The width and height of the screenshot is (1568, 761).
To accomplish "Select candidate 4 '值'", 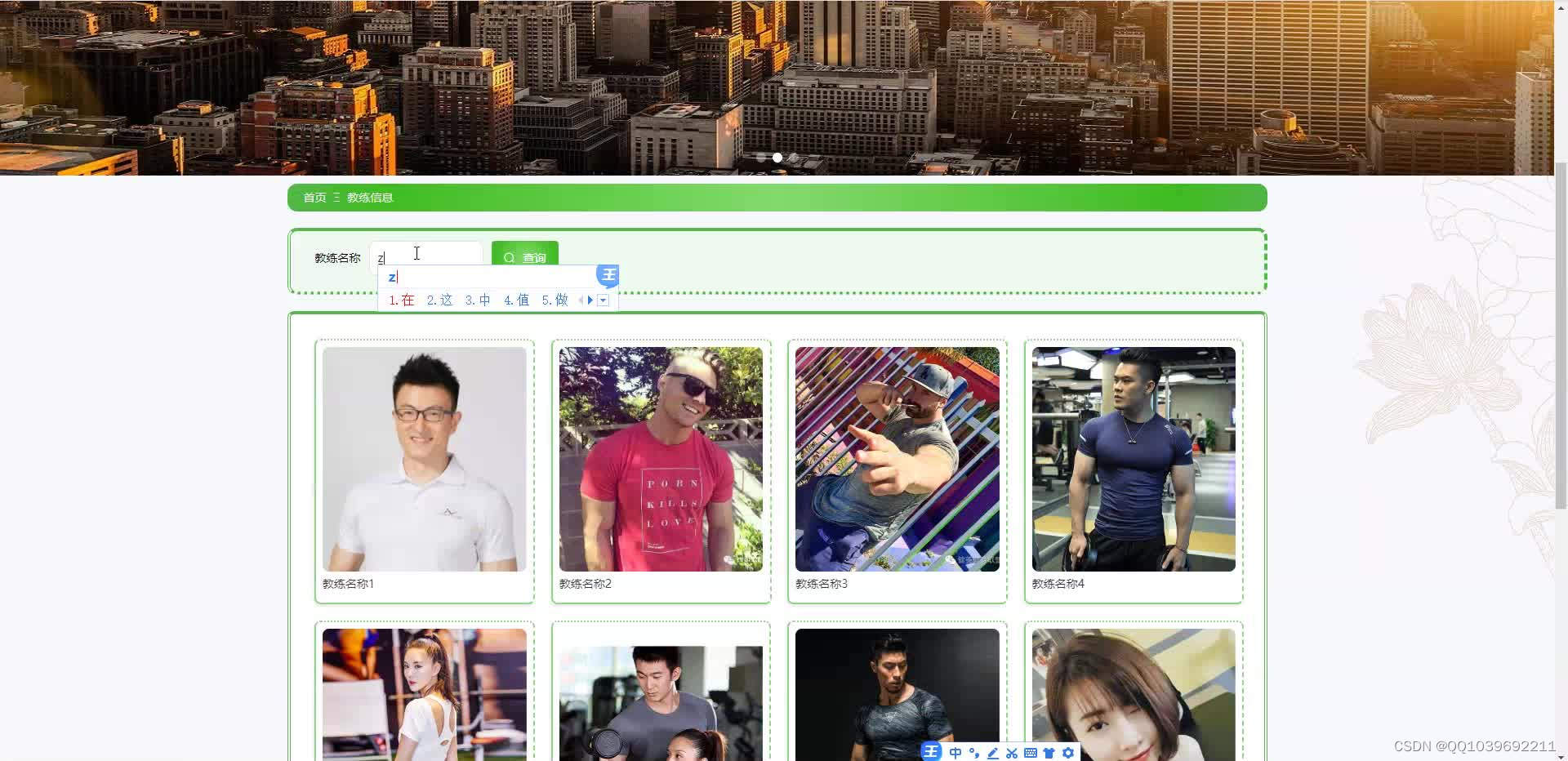I will click(516, 300).
